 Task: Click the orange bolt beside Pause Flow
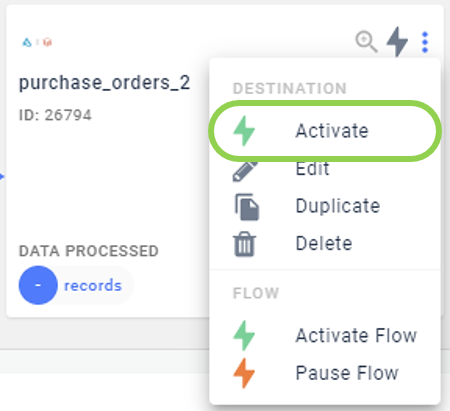click(x=244, y=373)
